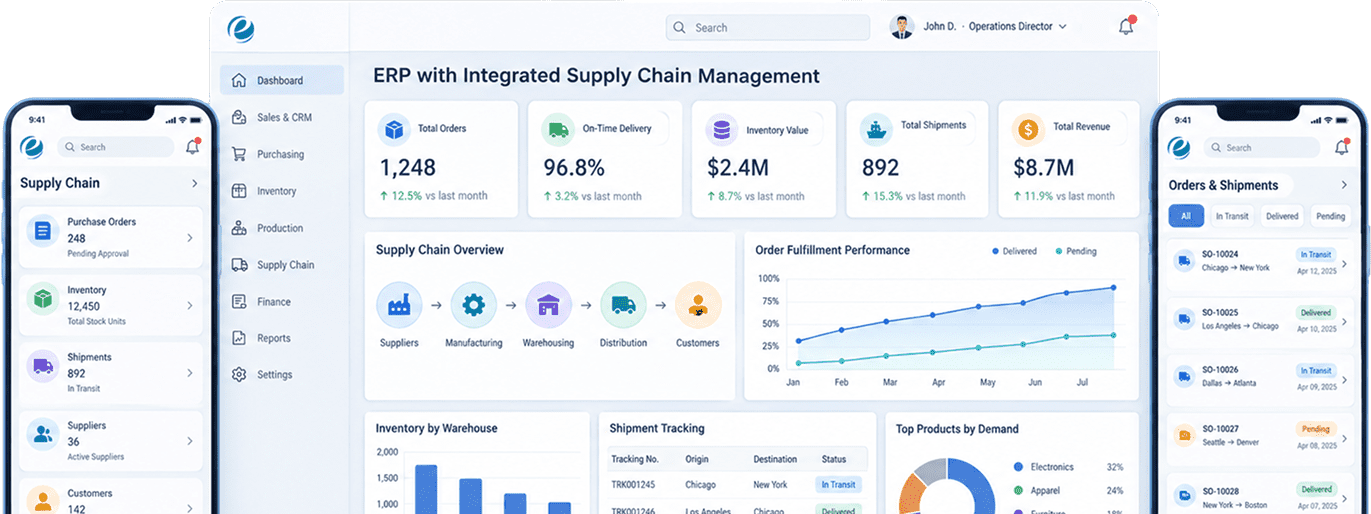Select the Warehousing building icon
The width and height of the screenshot is (1371, 514).
click(x=548, y=305)
